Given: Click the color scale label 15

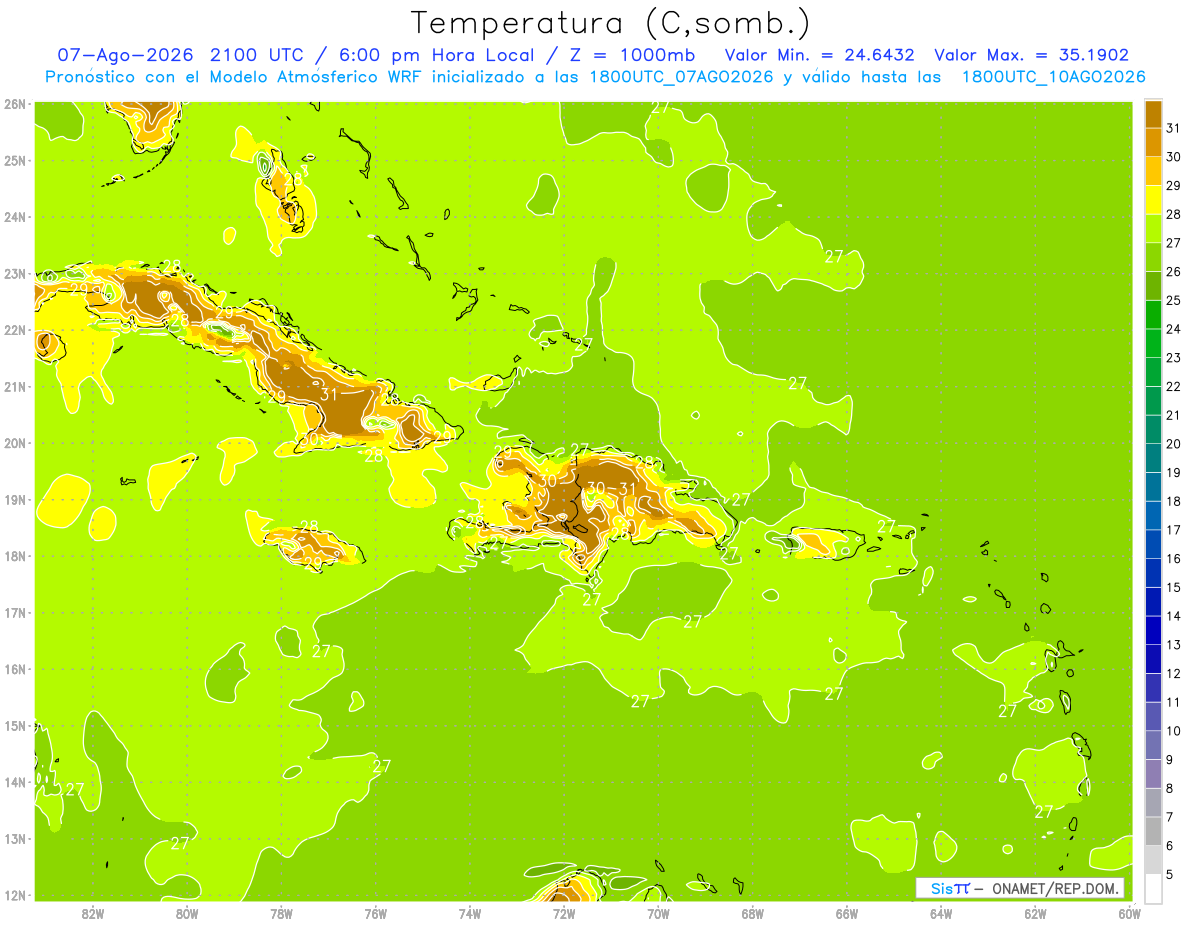Looking at the screenshot, I should pyautogui.click(x=1173, y=587).
